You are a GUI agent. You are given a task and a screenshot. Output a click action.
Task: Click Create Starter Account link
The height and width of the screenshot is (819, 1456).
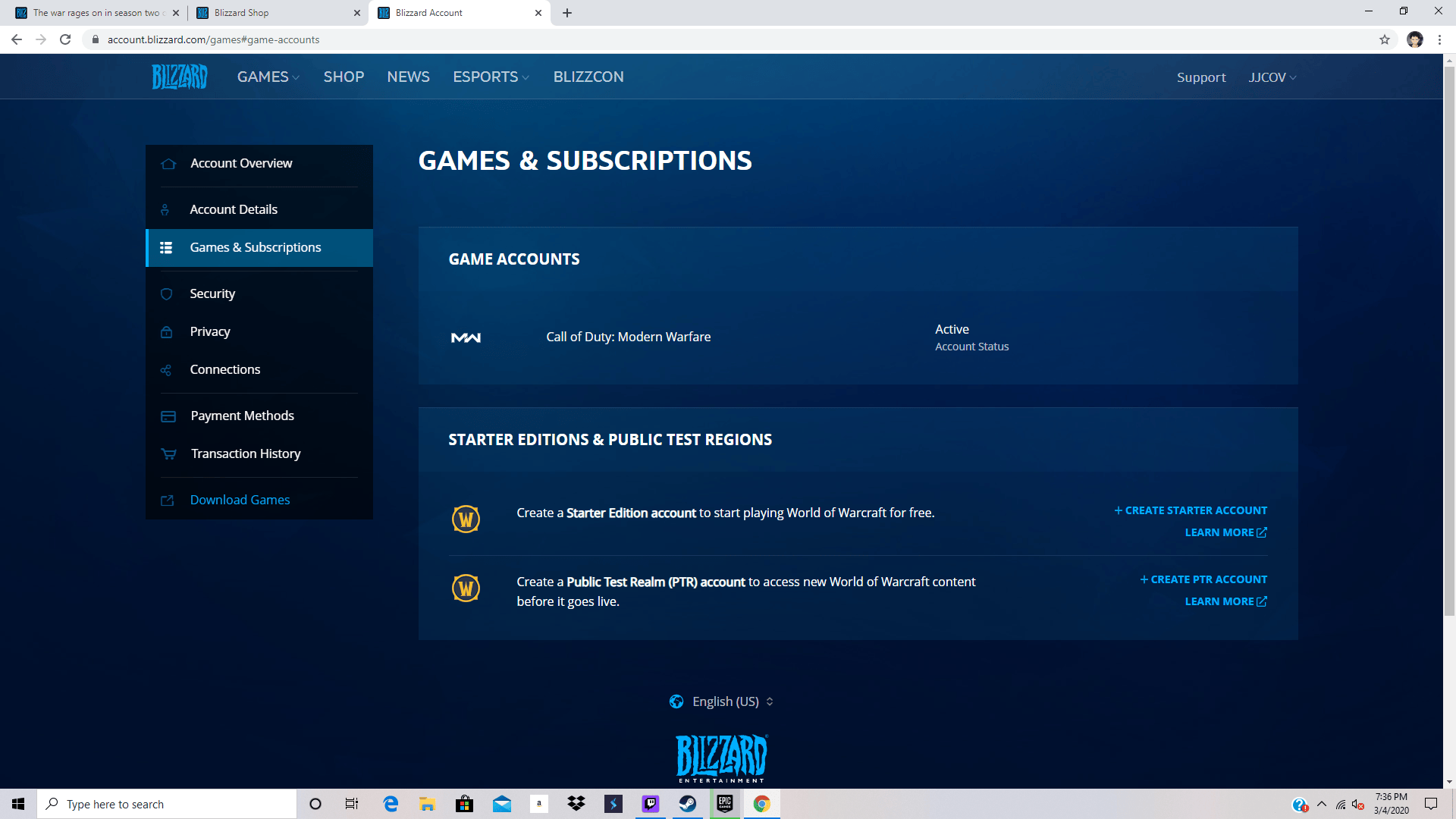(x=1191, y=510)
